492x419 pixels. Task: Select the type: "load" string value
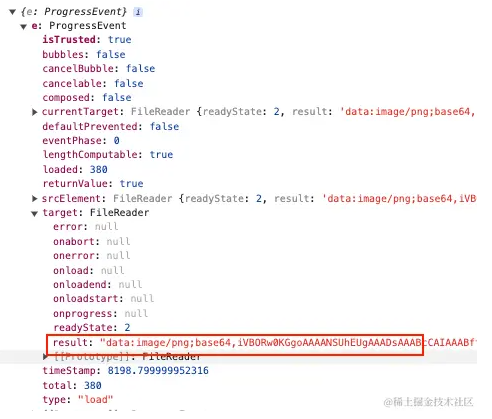pyautogui.click(x=95, y=400)
